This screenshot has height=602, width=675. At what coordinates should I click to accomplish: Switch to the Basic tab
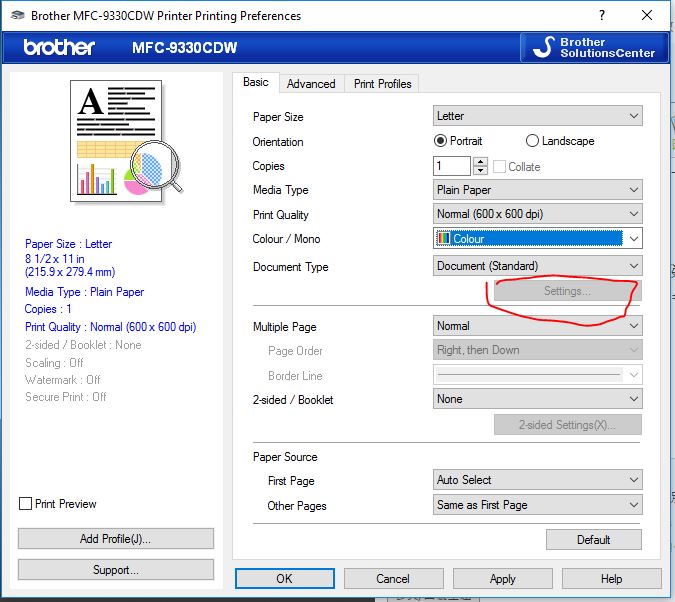[256, 82]
